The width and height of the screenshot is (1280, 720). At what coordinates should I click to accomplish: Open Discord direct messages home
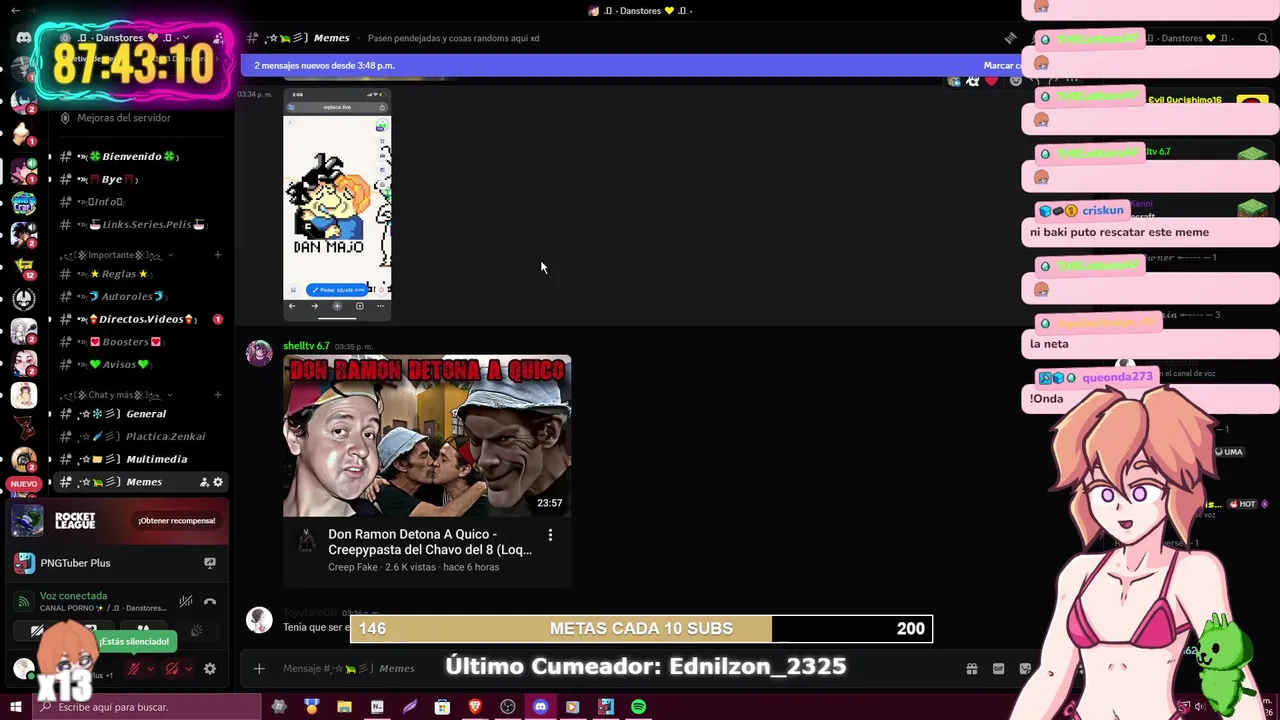tap(24, 37)
